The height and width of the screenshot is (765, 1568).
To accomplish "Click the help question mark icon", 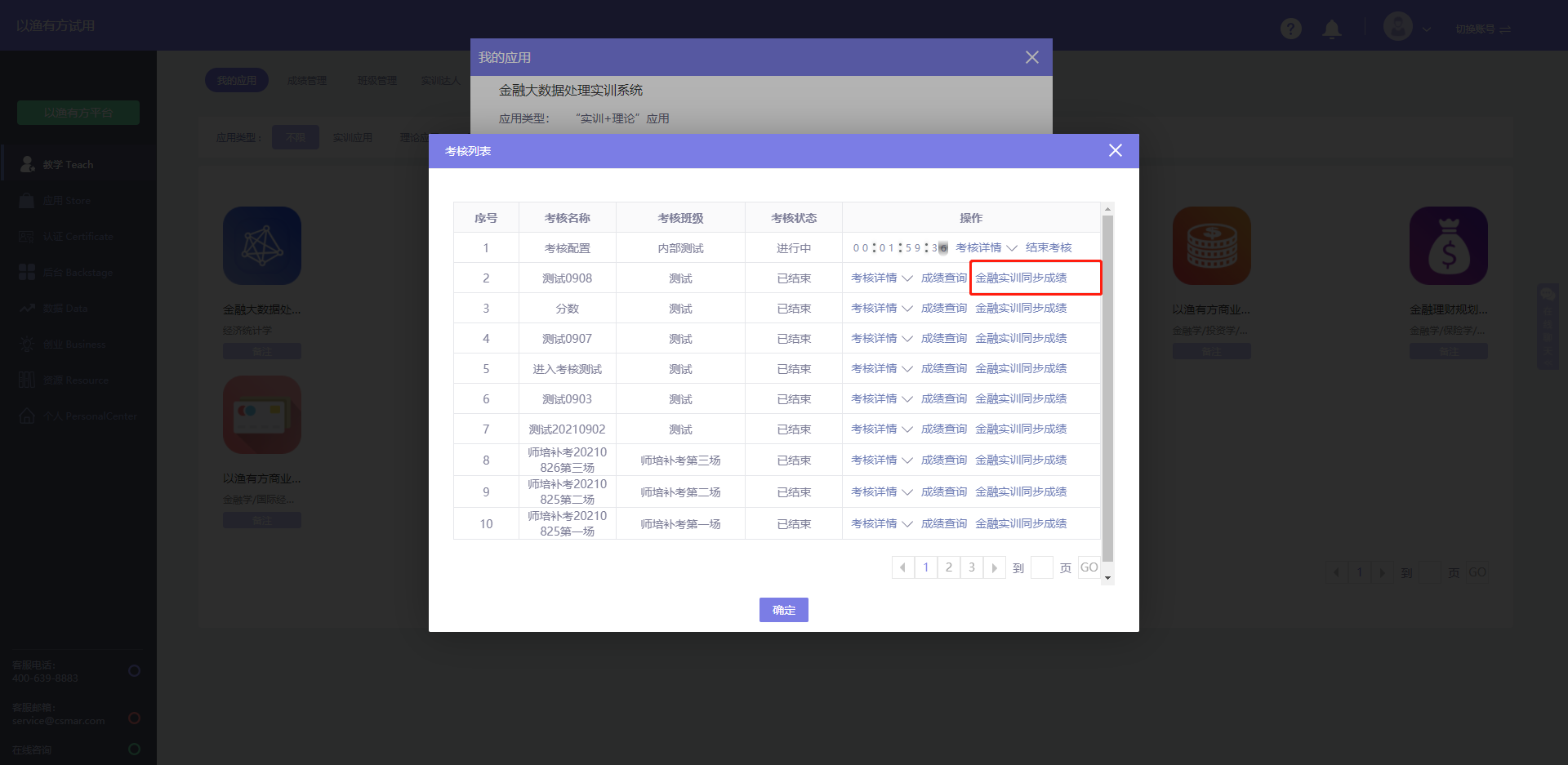I will pyautogui.click(x=1290, y=29).
